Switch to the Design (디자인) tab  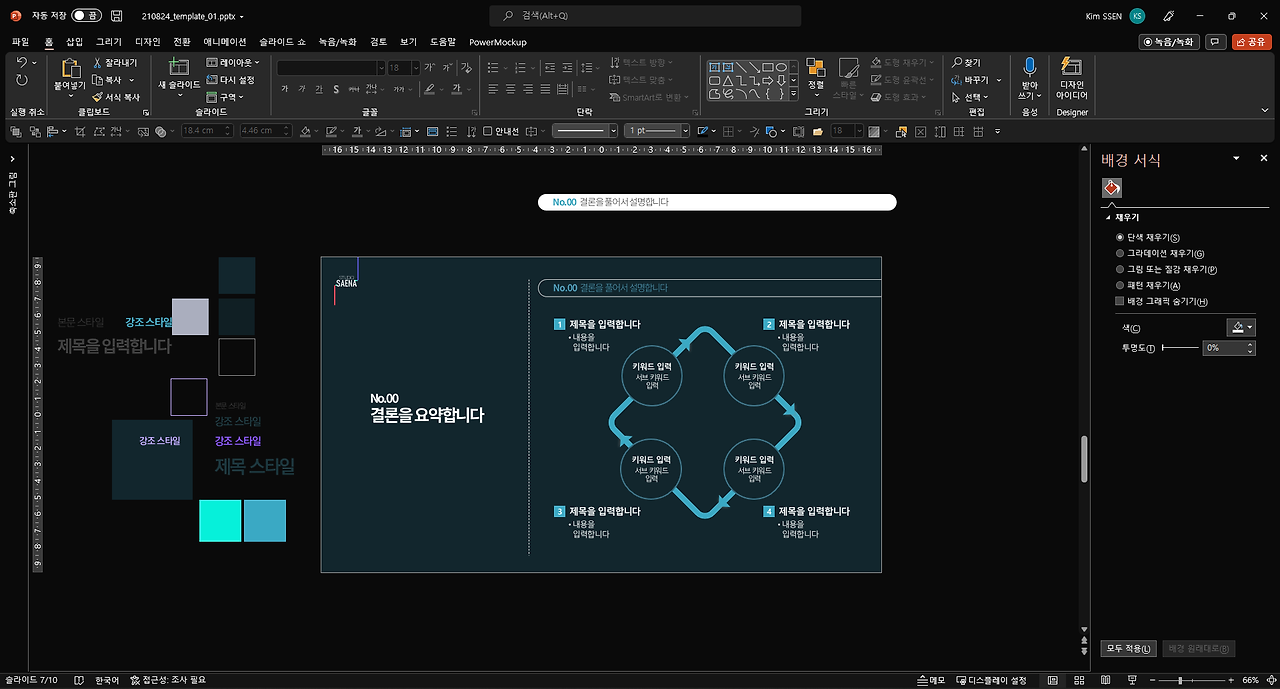[x=148, y=42]
